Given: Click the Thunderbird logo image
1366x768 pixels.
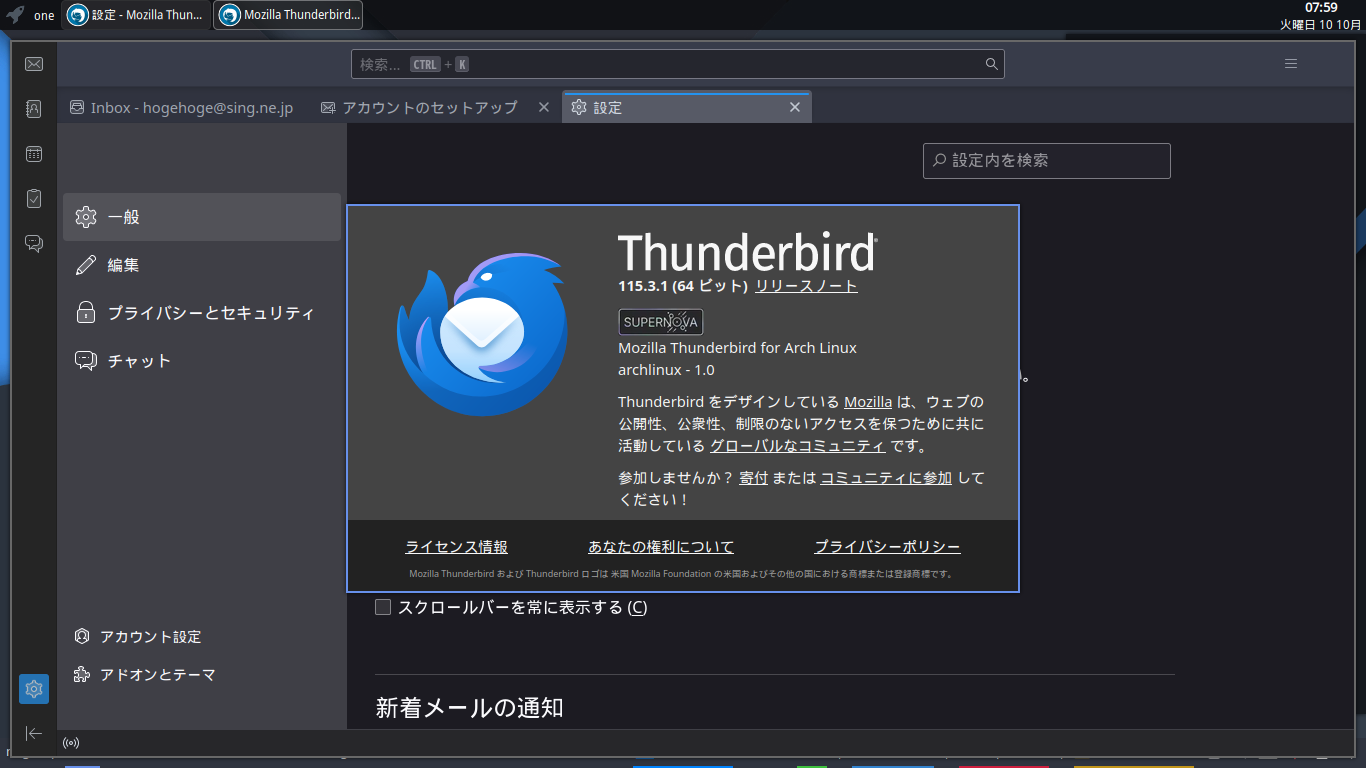Looking at the screenshot, I should point(483,335).
